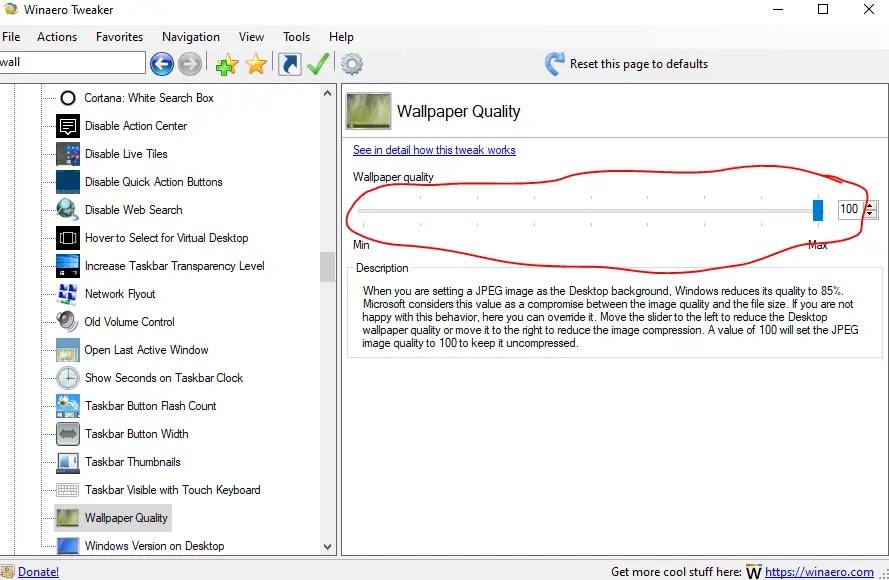Viewport: 889px width, 580px height.
Task: Open the View menu
Action: [x=251, y=37]
